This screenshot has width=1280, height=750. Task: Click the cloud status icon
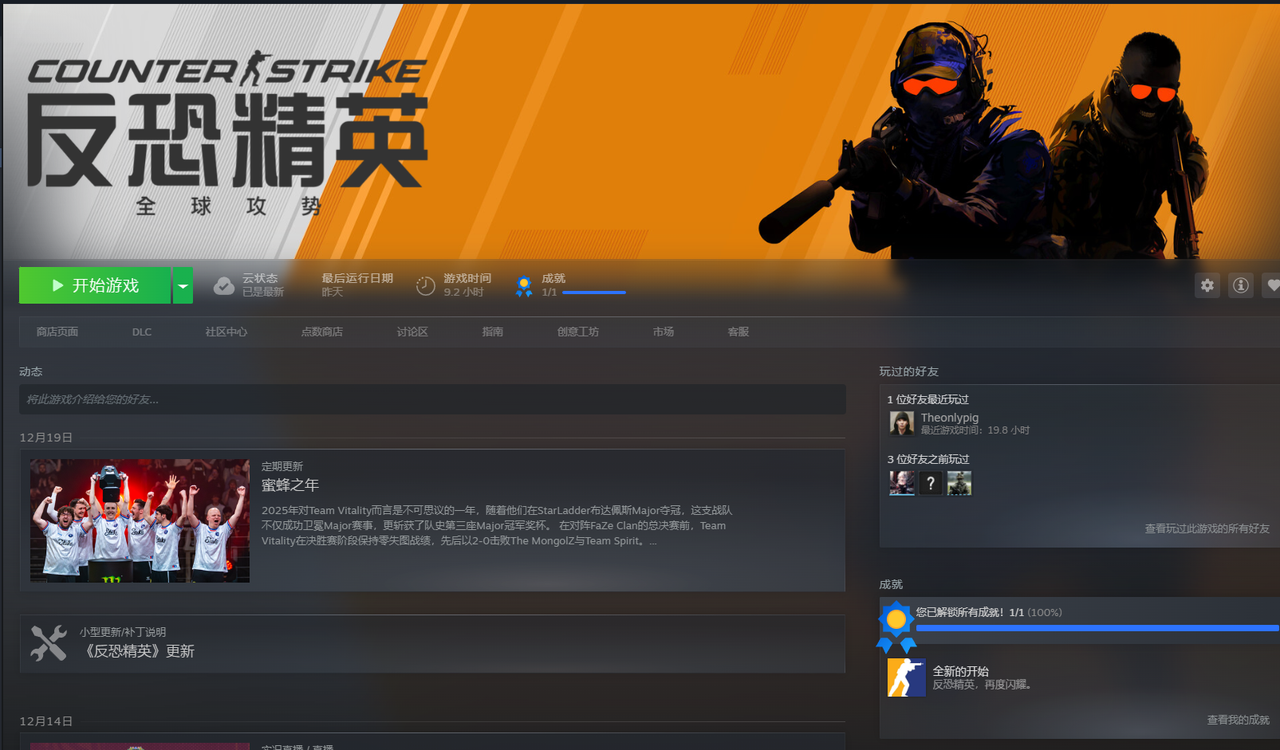coord(224,286)
